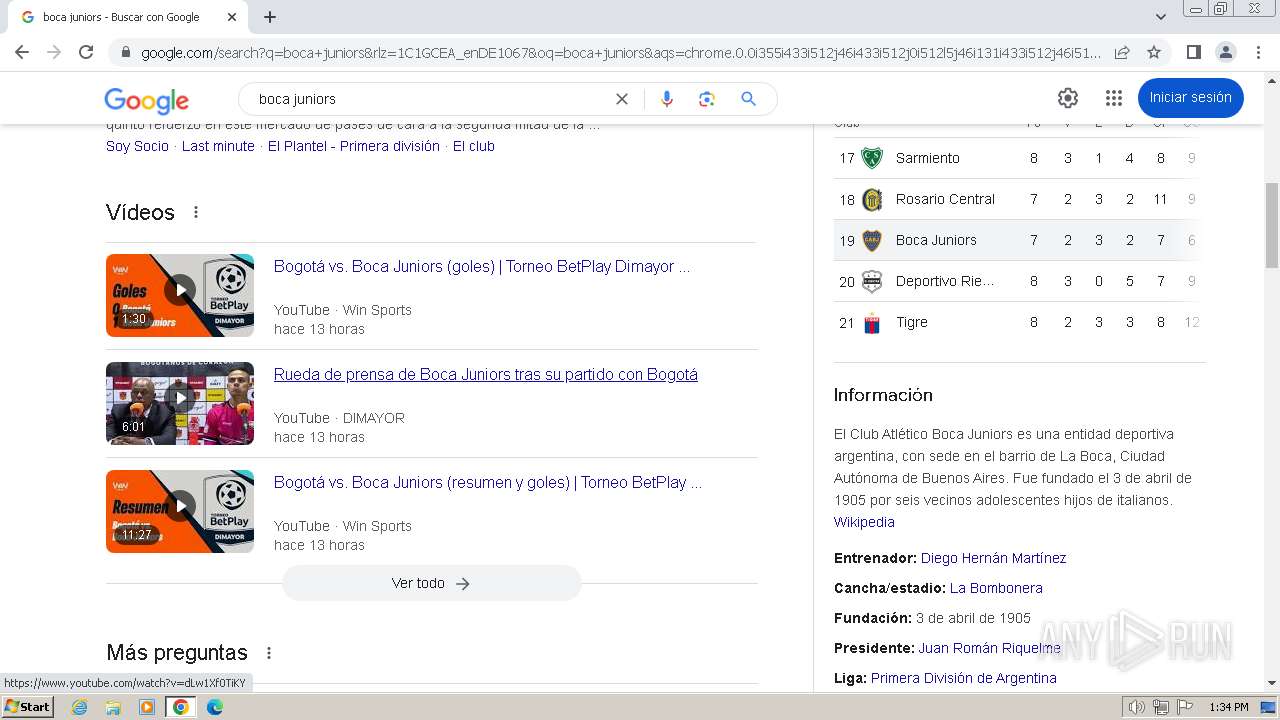This screenshot has width=1280, height=720.
Task: Open File Explorer from taskbar
Action: pyautogui.click(x=113, y=707)
